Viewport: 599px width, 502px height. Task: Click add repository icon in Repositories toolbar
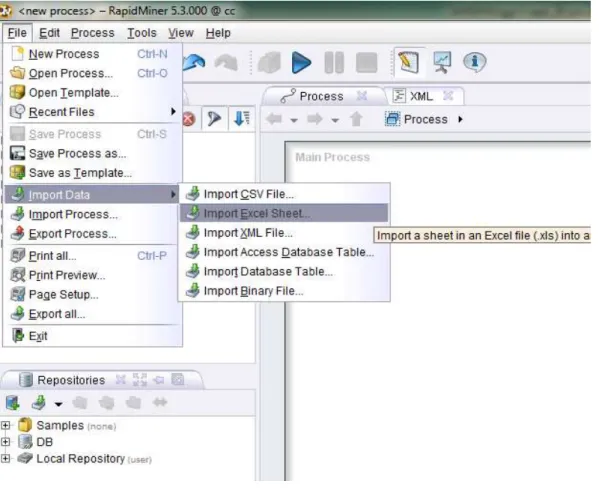pyautogui.click(x=13, y=403)
